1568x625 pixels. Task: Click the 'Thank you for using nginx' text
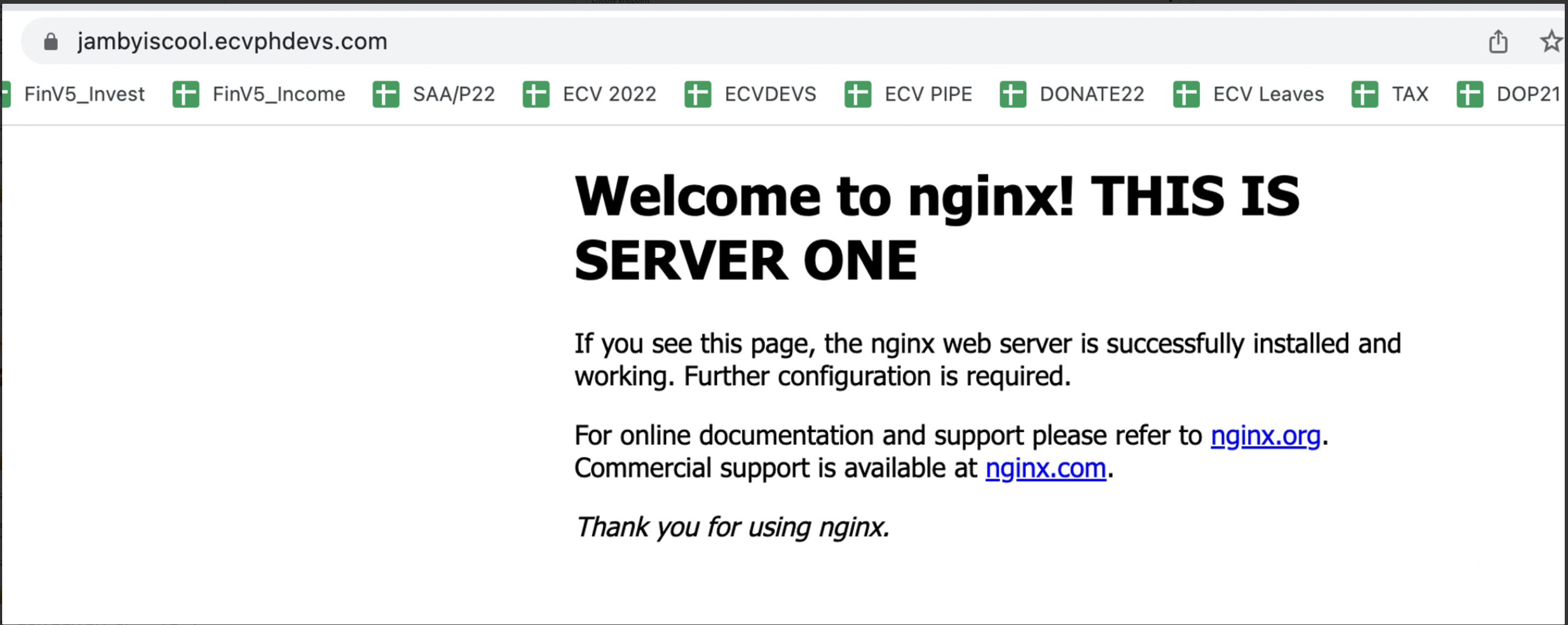point(732,527)
